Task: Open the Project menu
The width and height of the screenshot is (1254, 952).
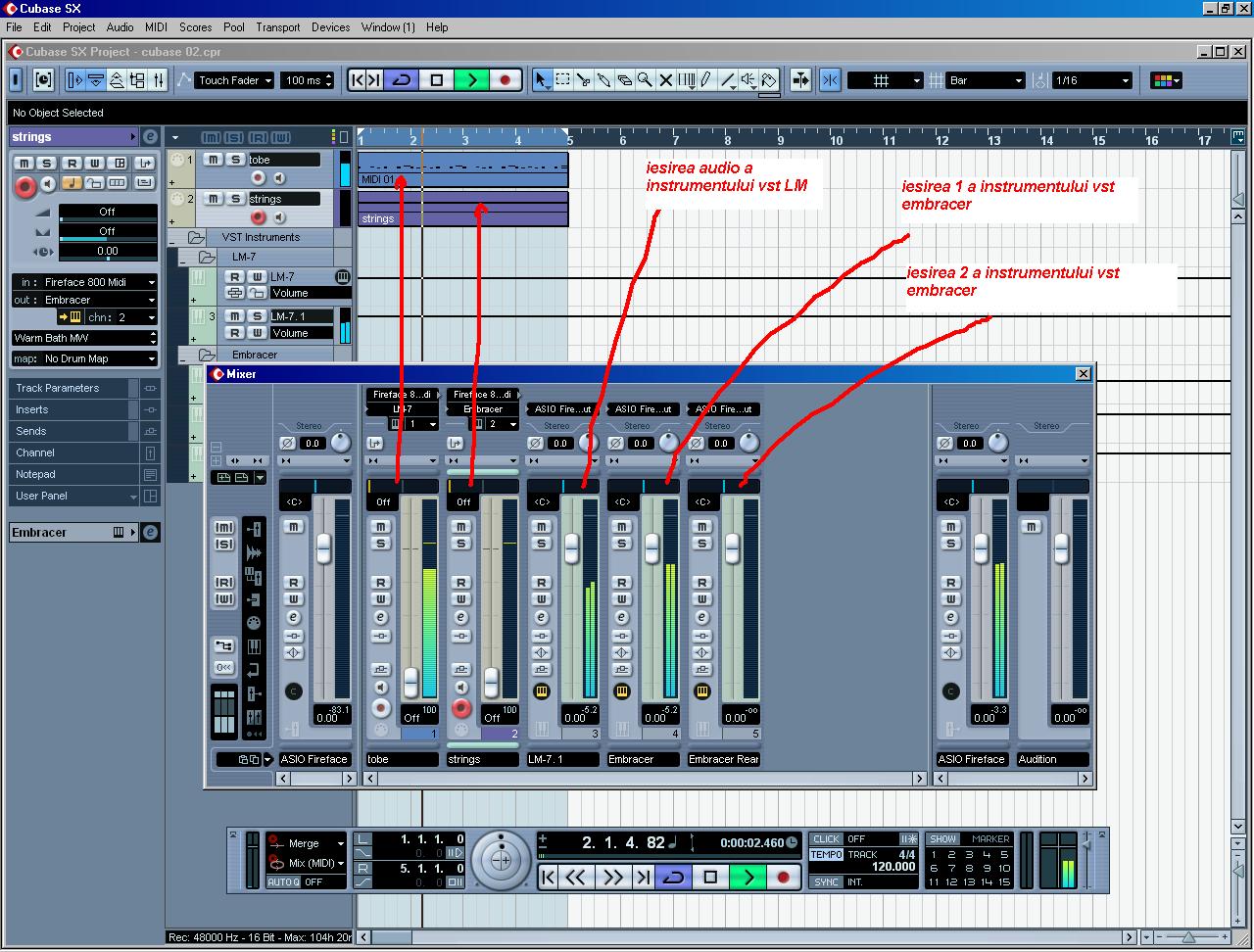Action: click(x=78, y=27)
